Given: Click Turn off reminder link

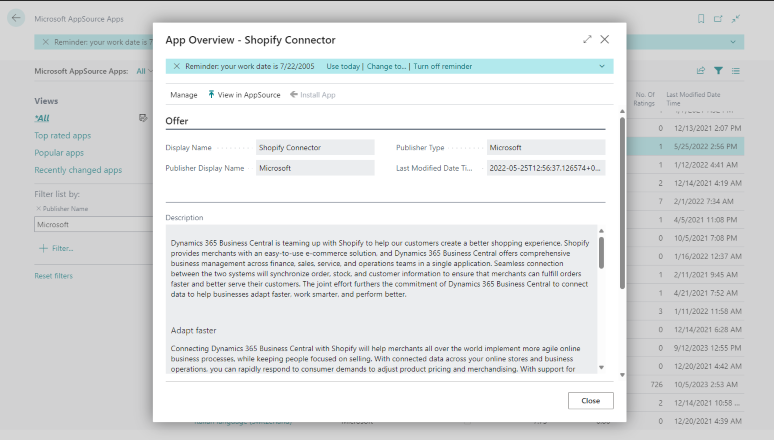Looking at the screenshot, I should click(x=443, y=66).
